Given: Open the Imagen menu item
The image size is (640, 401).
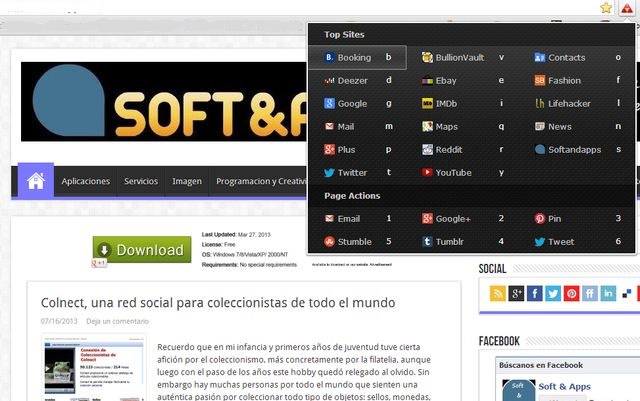Looking at the screenshot, I should click(187, 181).
